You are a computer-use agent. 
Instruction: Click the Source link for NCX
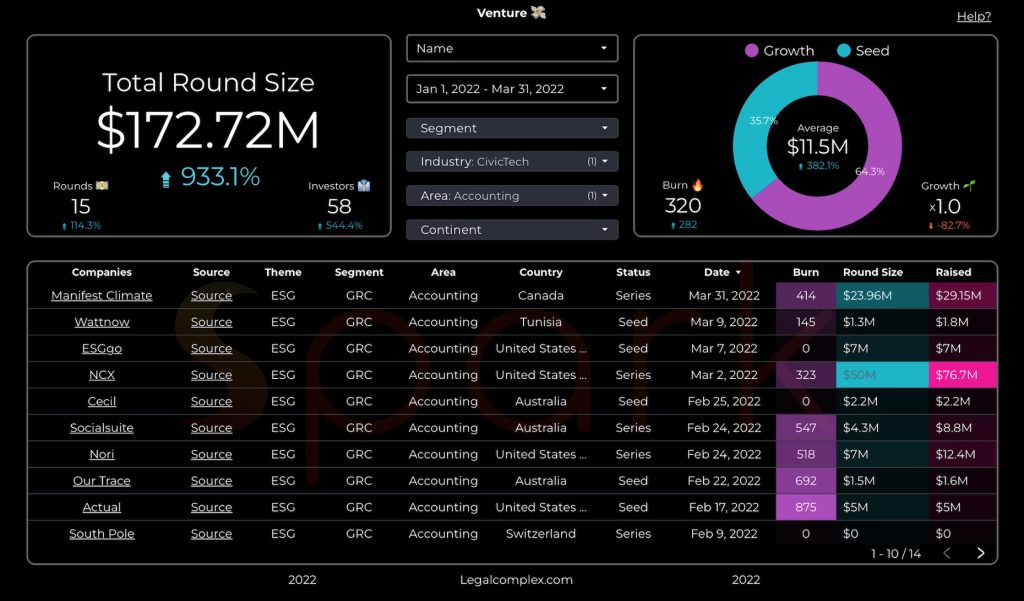pos(212,375)
